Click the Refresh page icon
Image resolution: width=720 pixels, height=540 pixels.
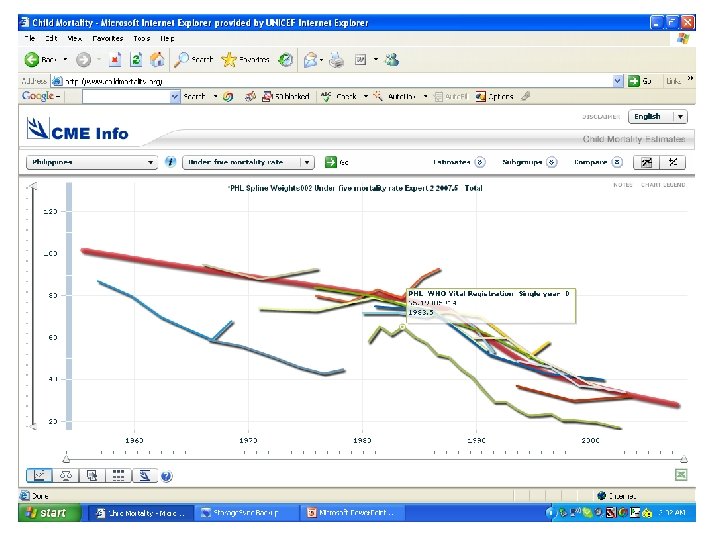click(136, 60)
